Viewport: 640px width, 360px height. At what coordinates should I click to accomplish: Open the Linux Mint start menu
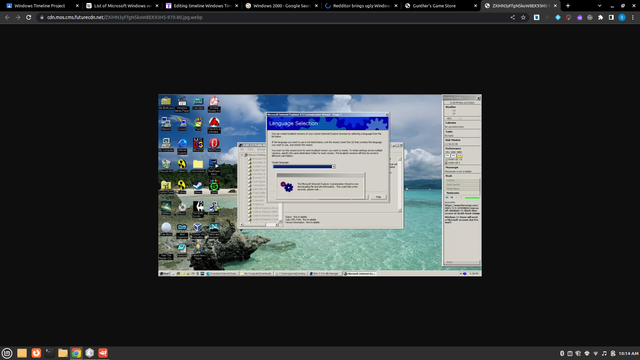click(x=7, y=353)
